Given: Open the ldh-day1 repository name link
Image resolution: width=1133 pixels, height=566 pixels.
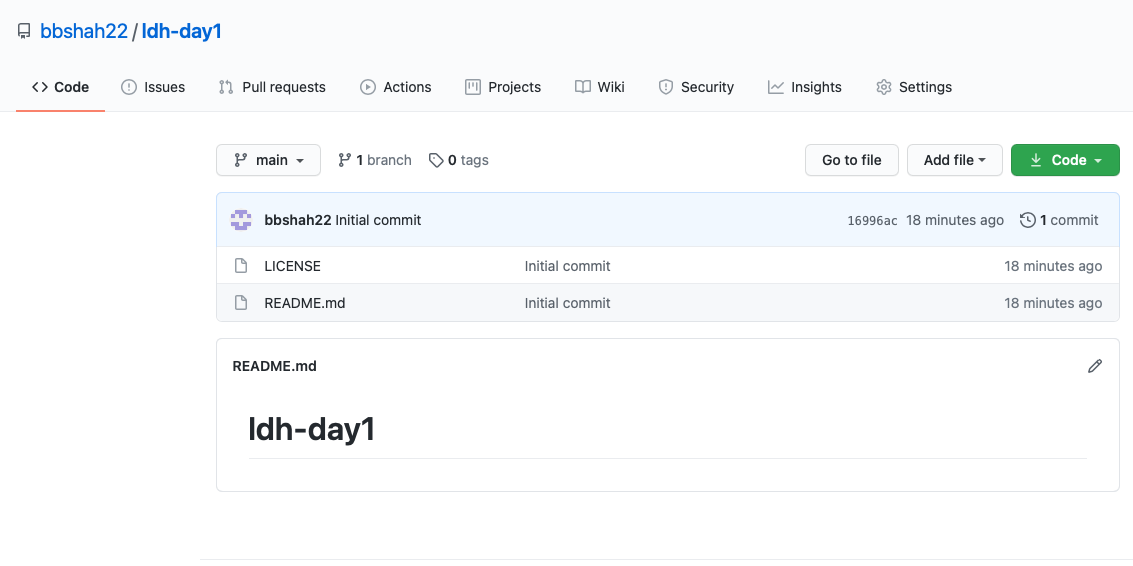Looking at the screenshot, I should 181,31.
